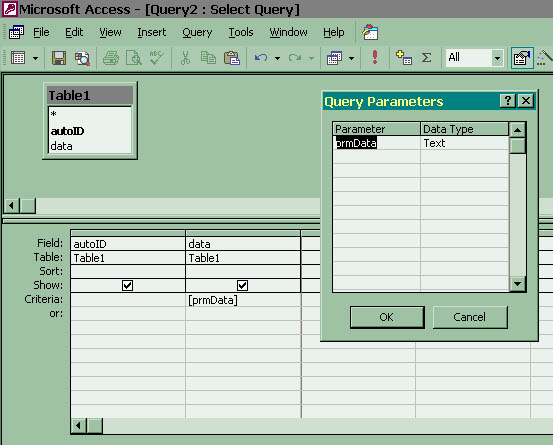Screen dimensions: 553x445
Task: Uncheck Show box for data column
Action: click(242, 285)
